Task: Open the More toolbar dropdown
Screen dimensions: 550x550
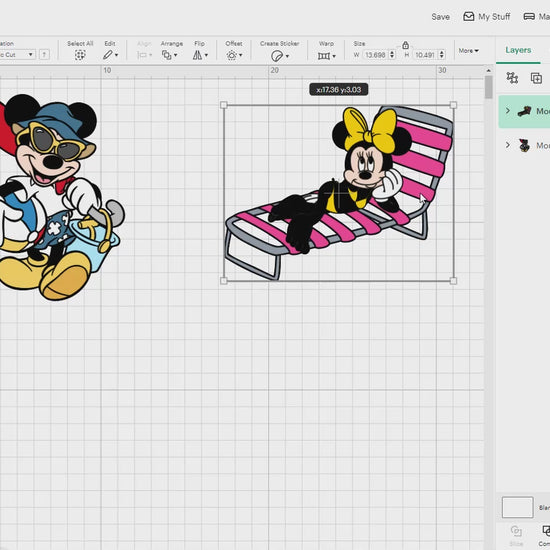Action: tap(469, 51)
